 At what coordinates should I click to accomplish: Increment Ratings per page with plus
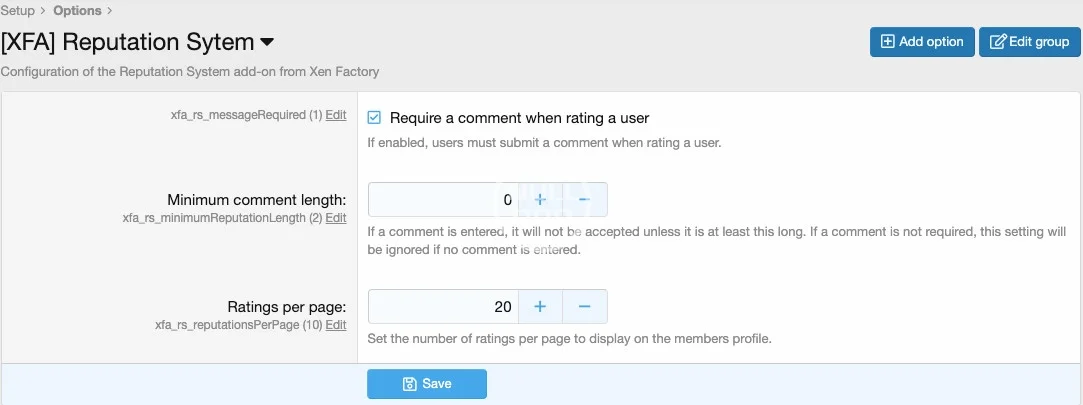coord(540,306)
